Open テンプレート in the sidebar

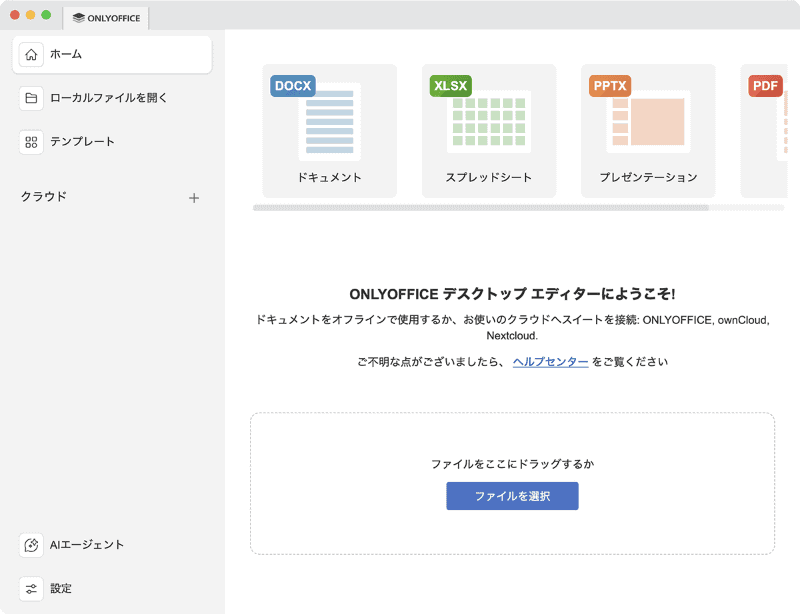tap(112, 142)
